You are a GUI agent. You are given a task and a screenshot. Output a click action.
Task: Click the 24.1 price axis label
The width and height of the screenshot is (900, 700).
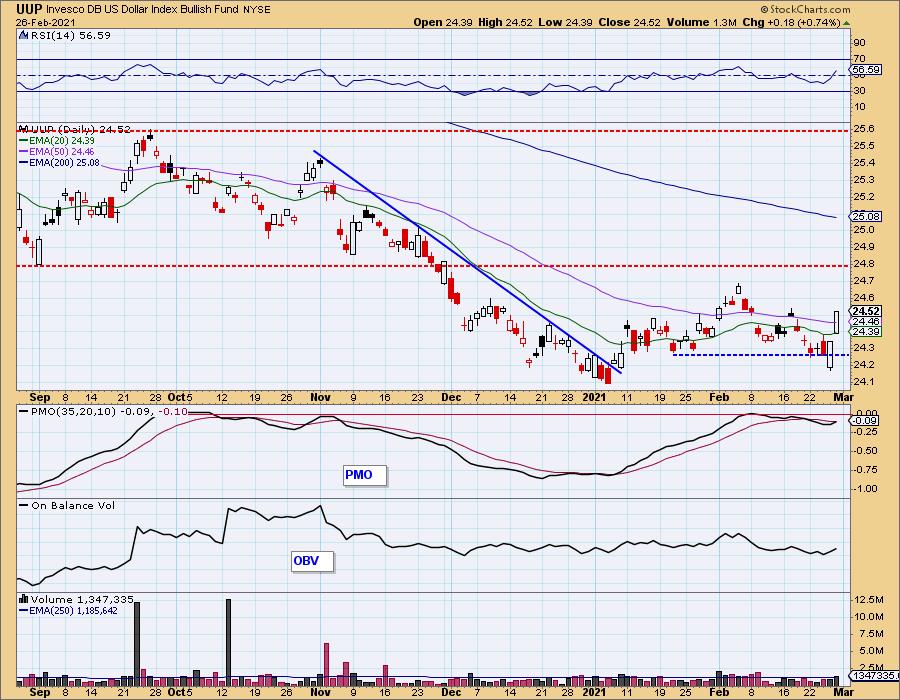pyautogui.click(x=864, y=382)
